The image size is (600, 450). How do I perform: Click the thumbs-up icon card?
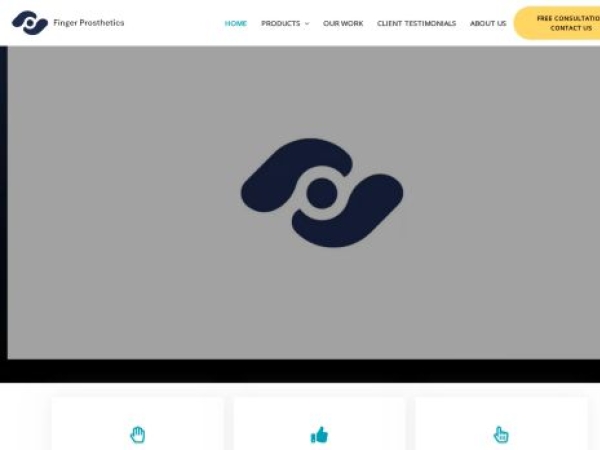point(319,434)
